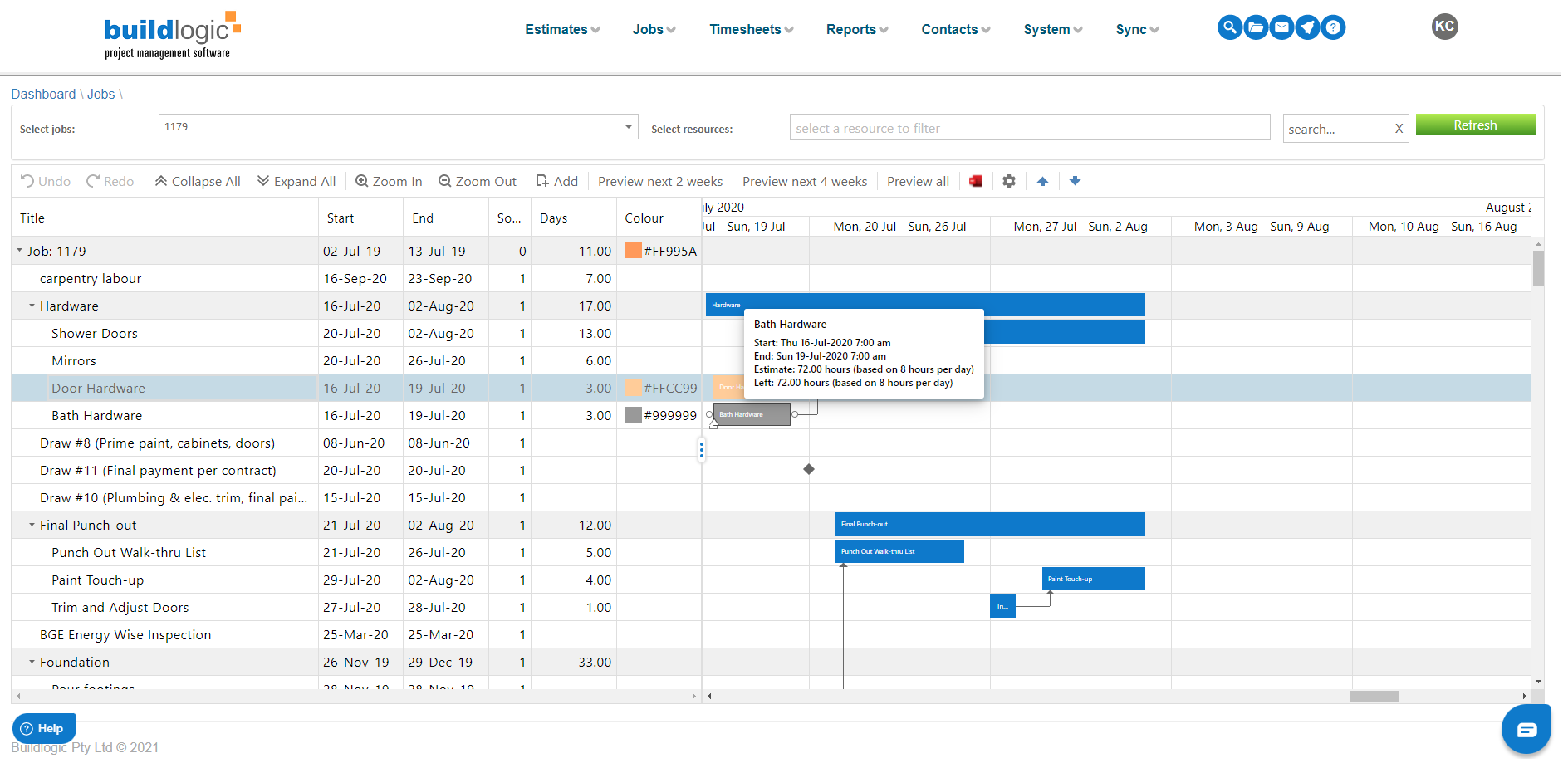
Task: Select Preview next 2 weeks
Action: (x=659, y=181)
